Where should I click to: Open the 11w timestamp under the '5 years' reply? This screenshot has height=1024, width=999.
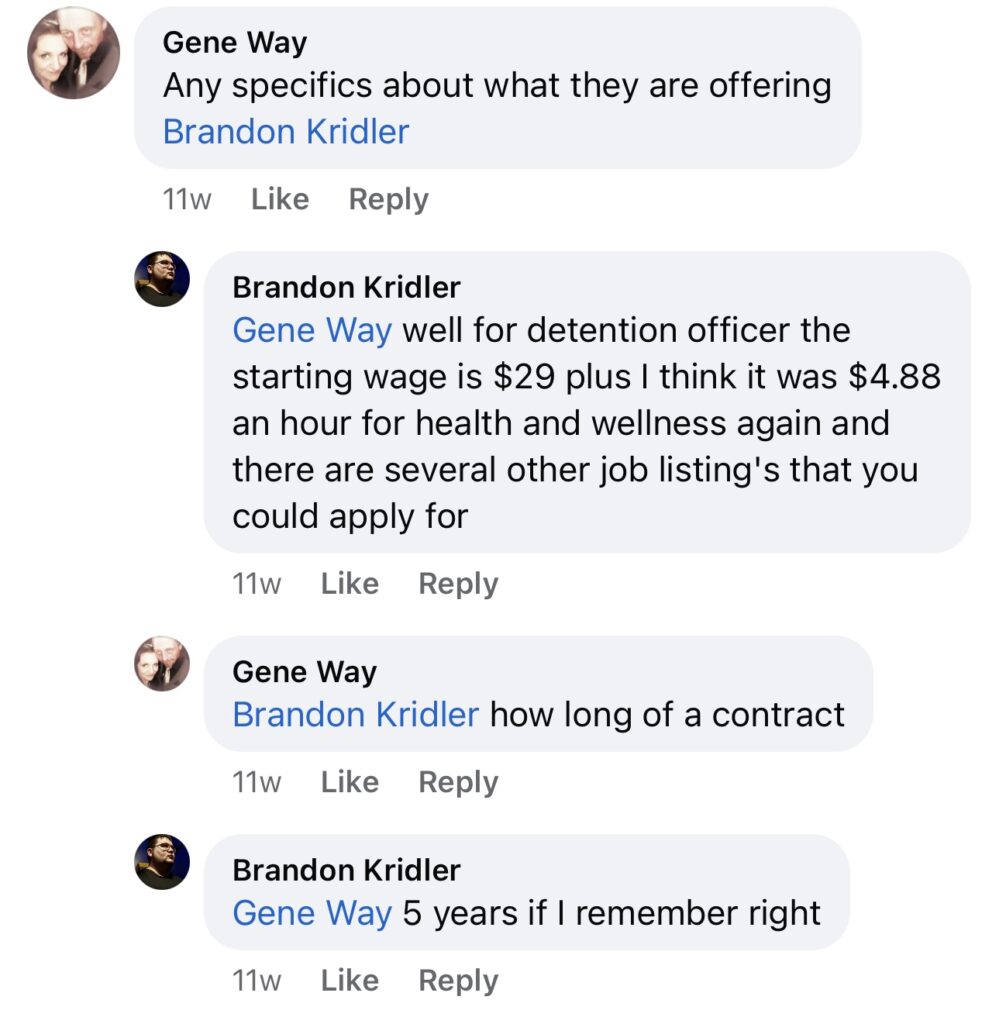point(257,980)
